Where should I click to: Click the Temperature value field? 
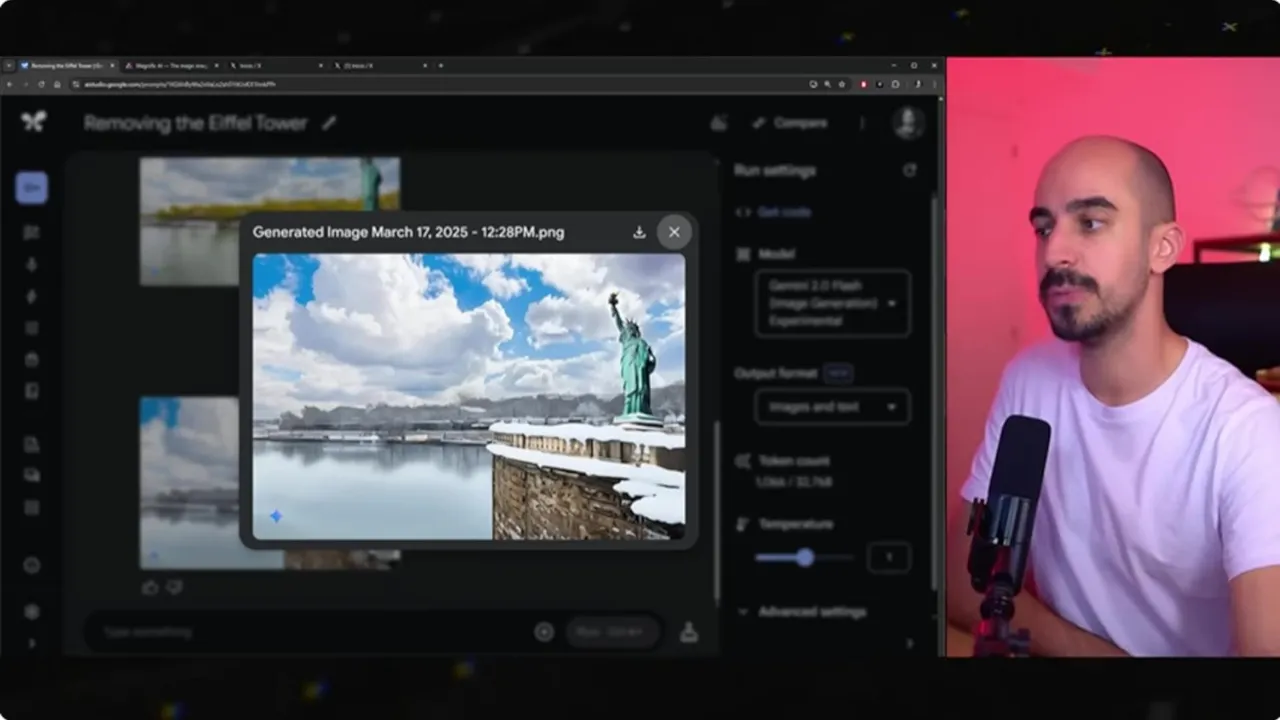[889, 558]
